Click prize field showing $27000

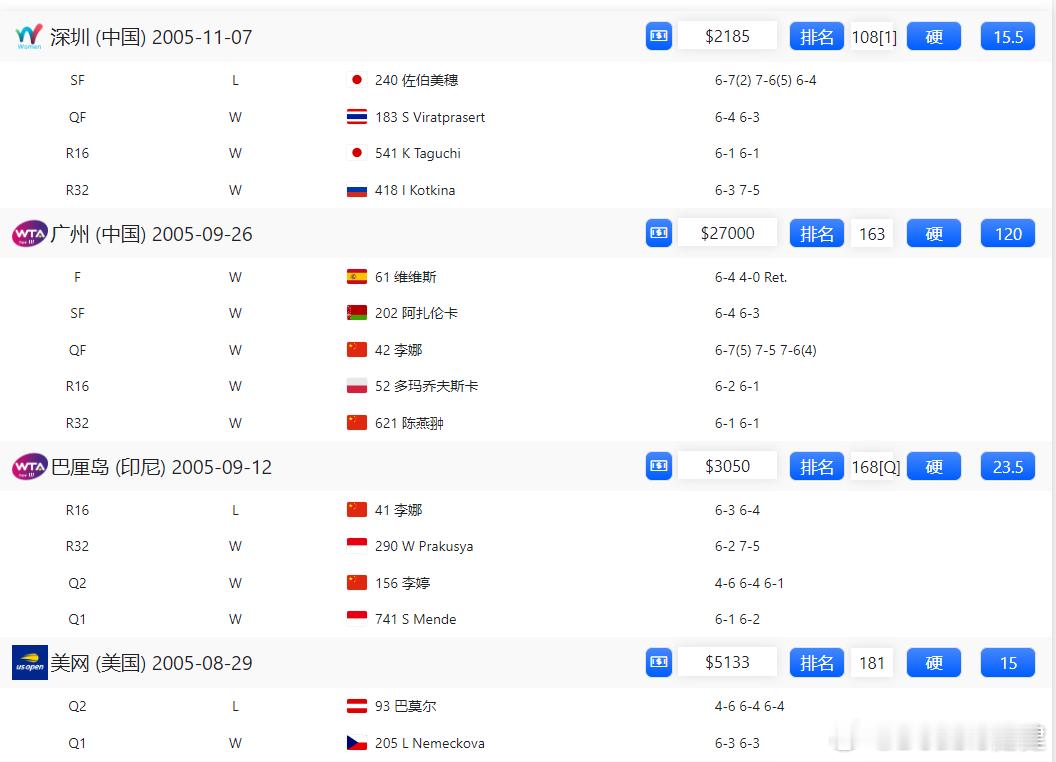point(727,233)
